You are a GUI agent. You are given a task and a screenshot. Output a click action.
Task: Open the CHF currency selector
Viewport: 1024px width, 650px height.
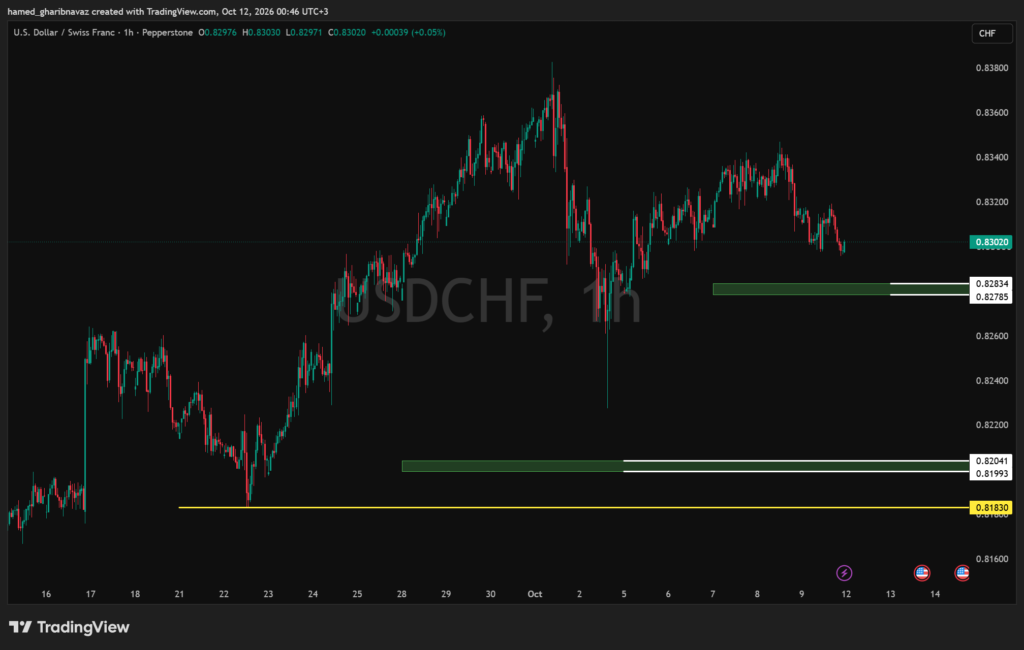[x=991, y=33]
